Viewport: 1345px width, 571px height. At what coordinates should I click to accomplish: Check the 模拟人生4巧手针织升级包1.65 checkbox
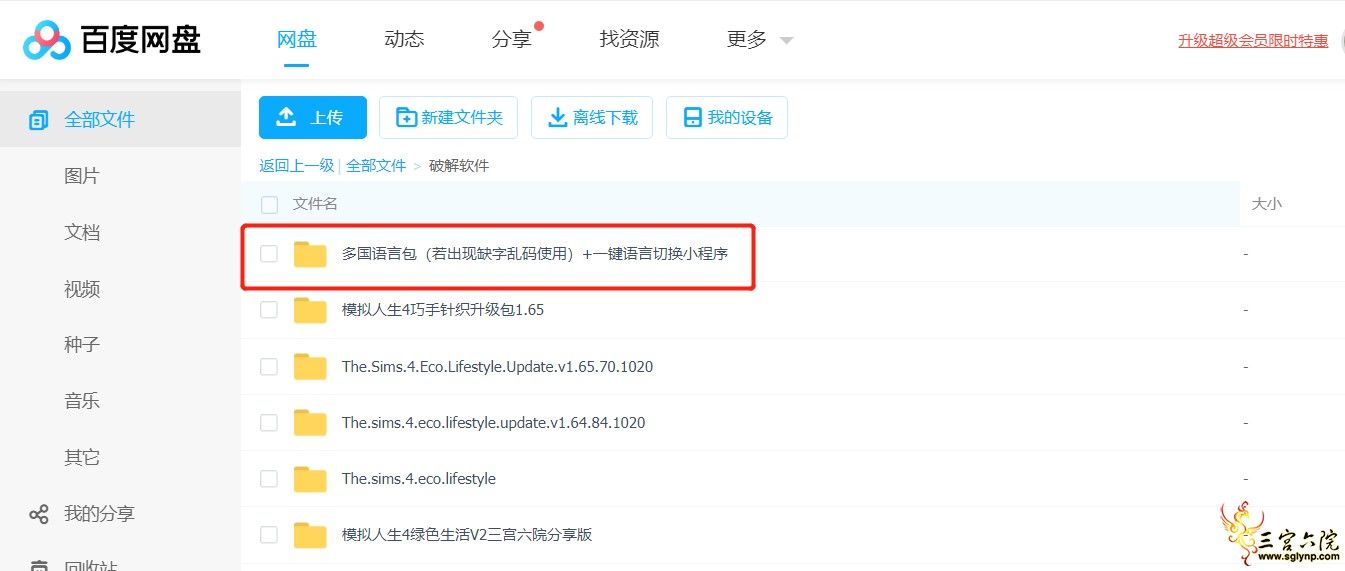click(269, 310)
